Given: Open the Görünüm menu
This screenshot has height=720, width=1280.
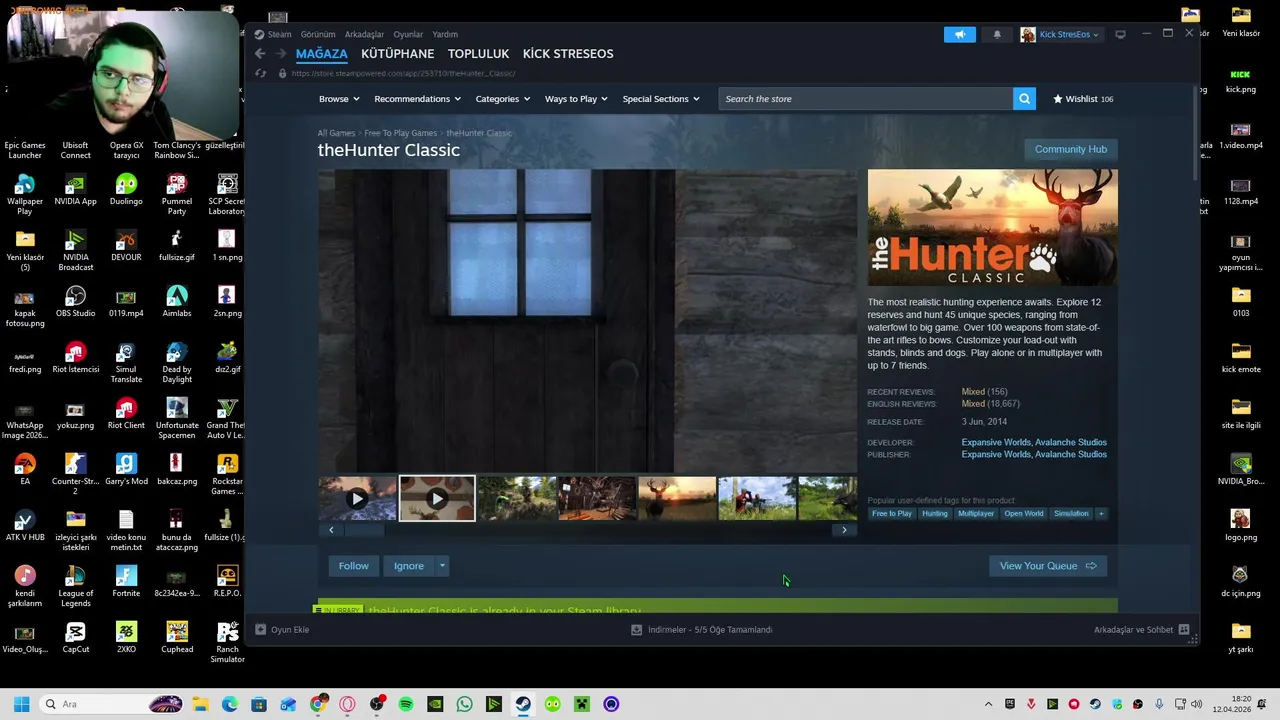Looking at the screenshot, I should [318, 34].
